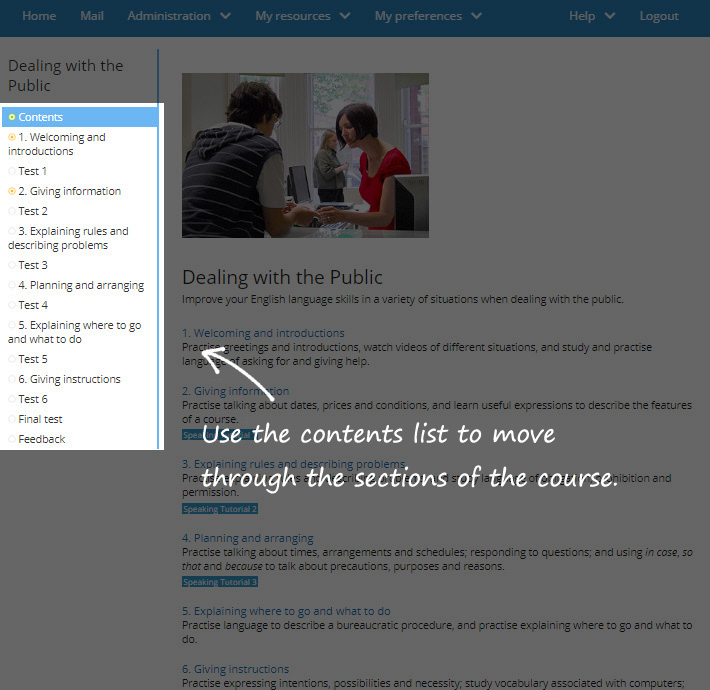Open Mail from the top navigation

click(92, 16)
